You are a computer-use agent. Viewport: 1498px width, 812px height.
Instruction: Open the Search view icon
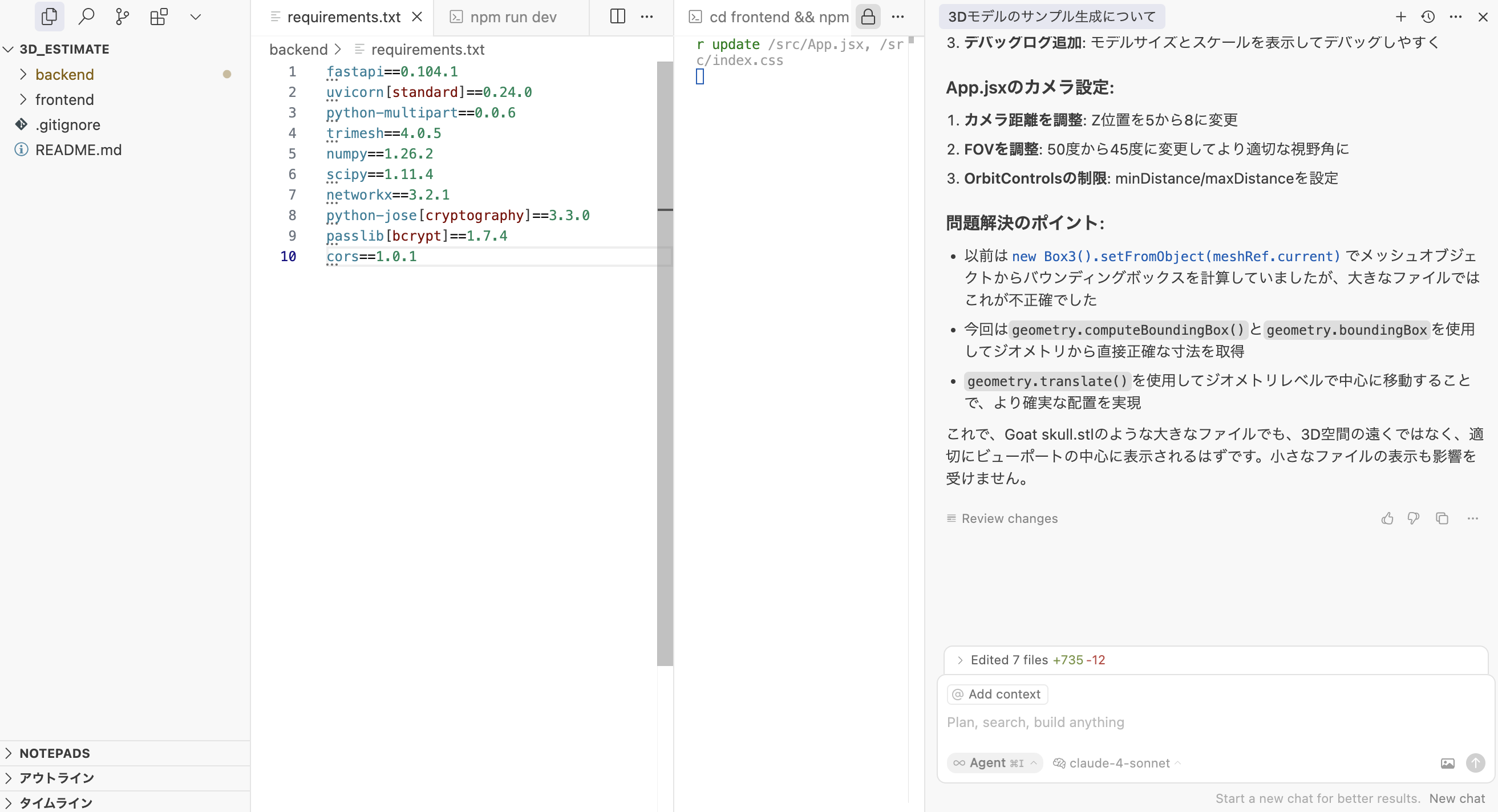click(x=86, y=17)
